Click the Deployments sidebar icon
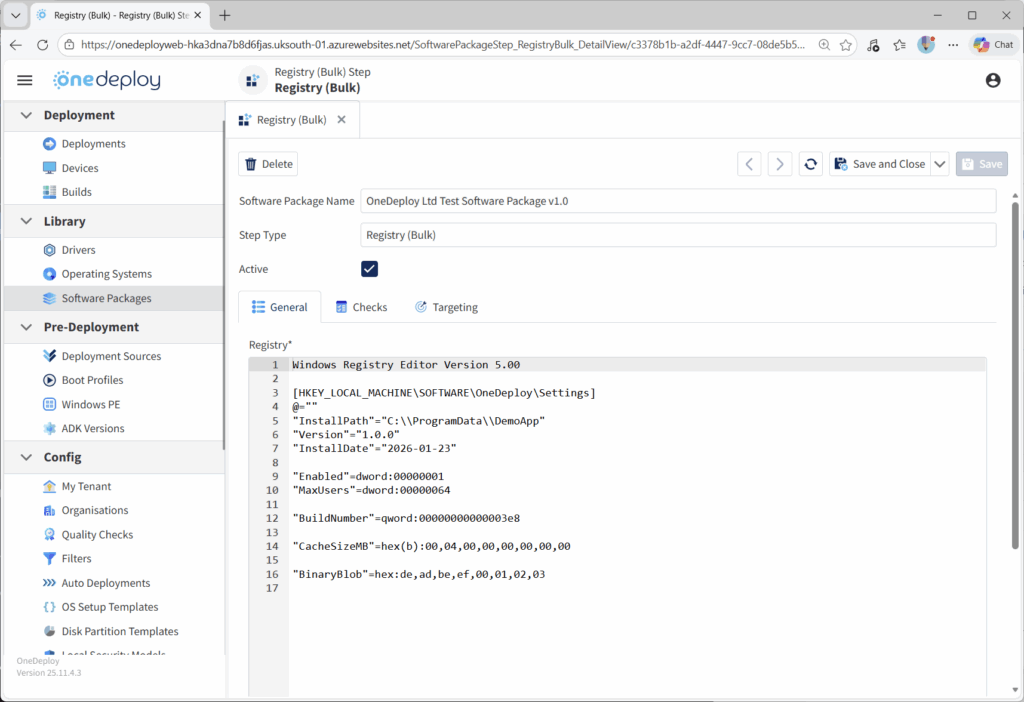1024x702 pixels. (50, 144)
